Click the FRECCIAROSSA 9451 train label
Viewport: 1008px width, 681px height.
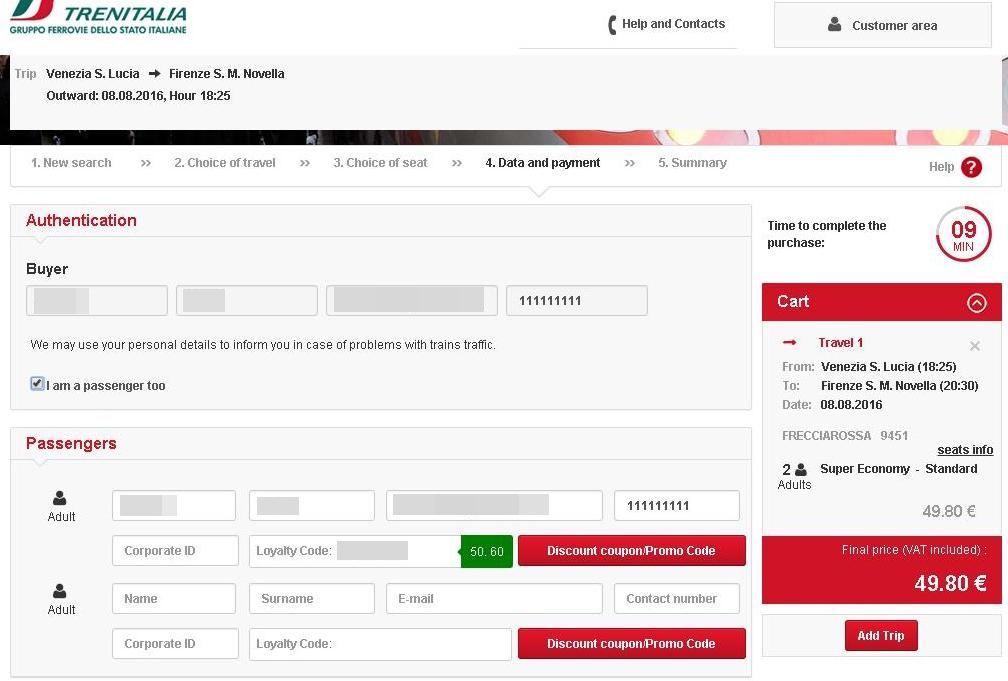pos(845,435)
